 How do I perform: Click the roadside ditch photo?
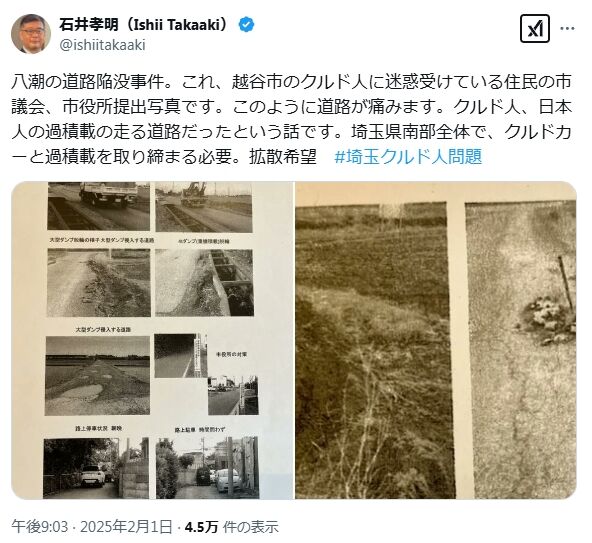pos(204,283)
